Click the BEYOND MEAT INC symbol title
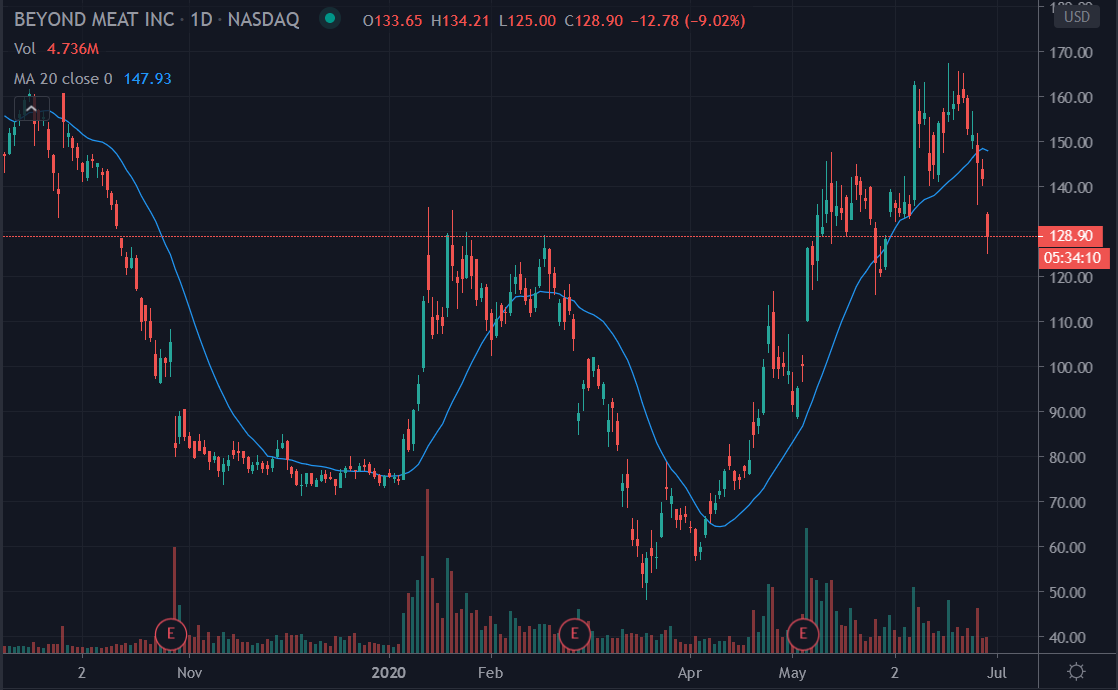Screen dimensions: 1118x690 click(x=95, y=21)
